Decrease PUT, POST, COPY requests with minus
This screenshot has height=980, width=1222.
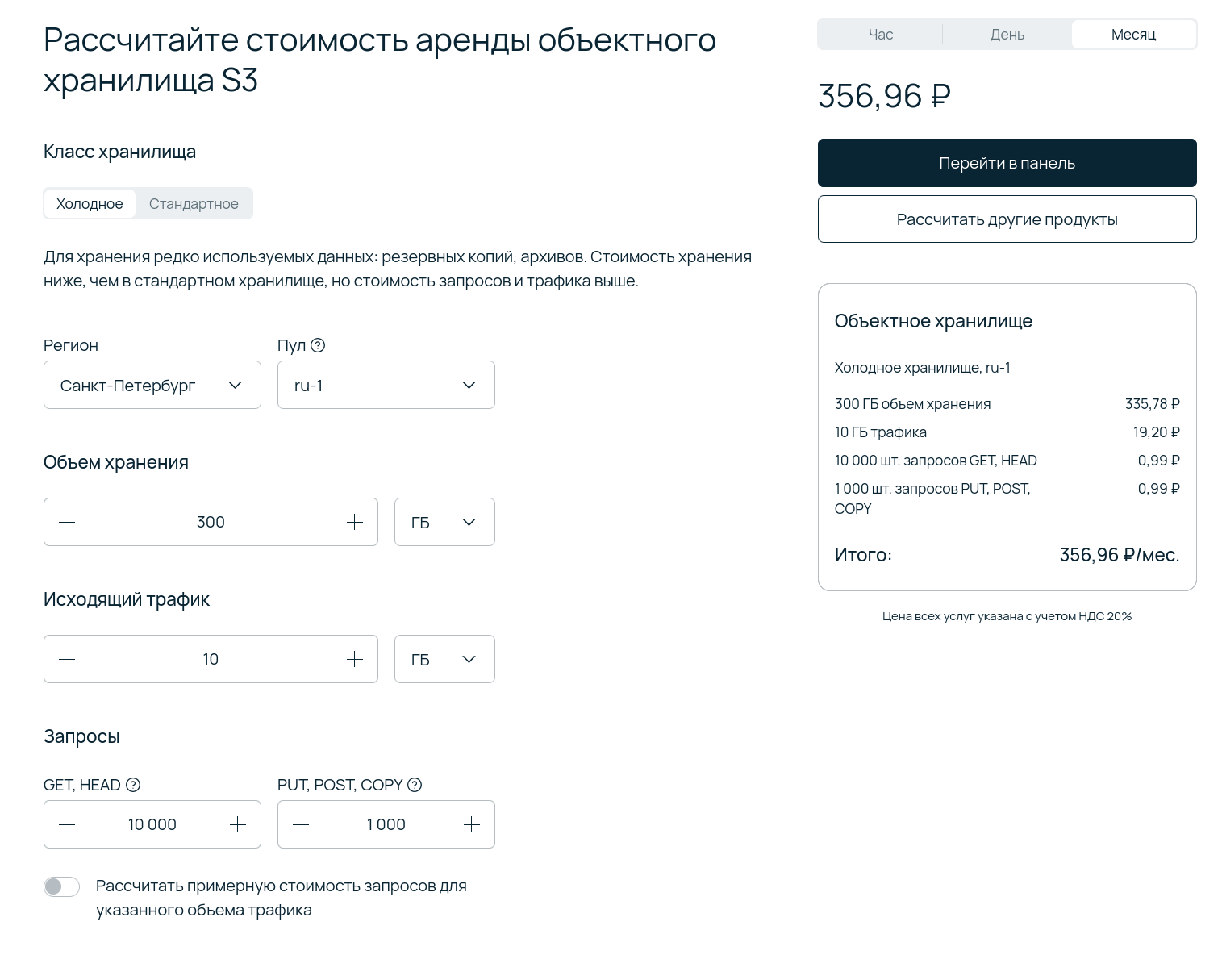(x=301, y=824)
